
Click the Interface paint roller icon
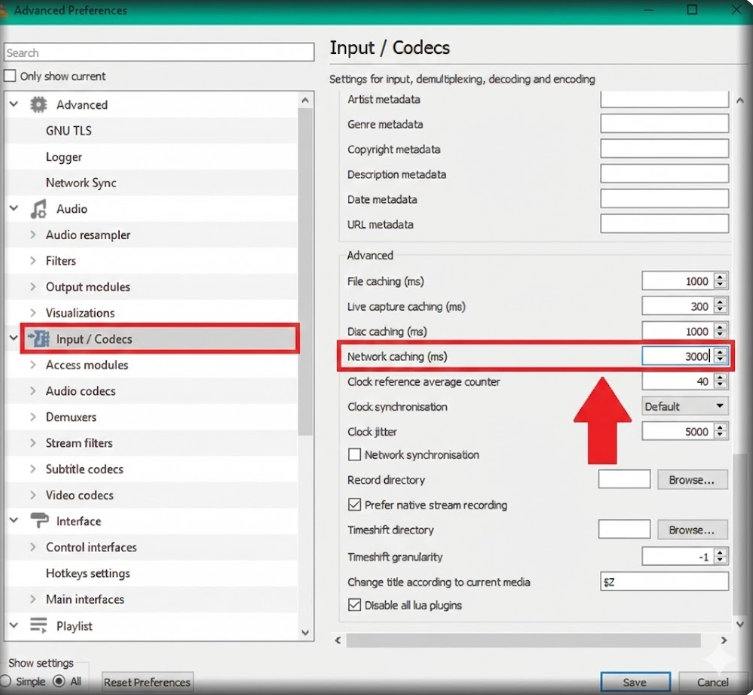click(x=39, y=521)
